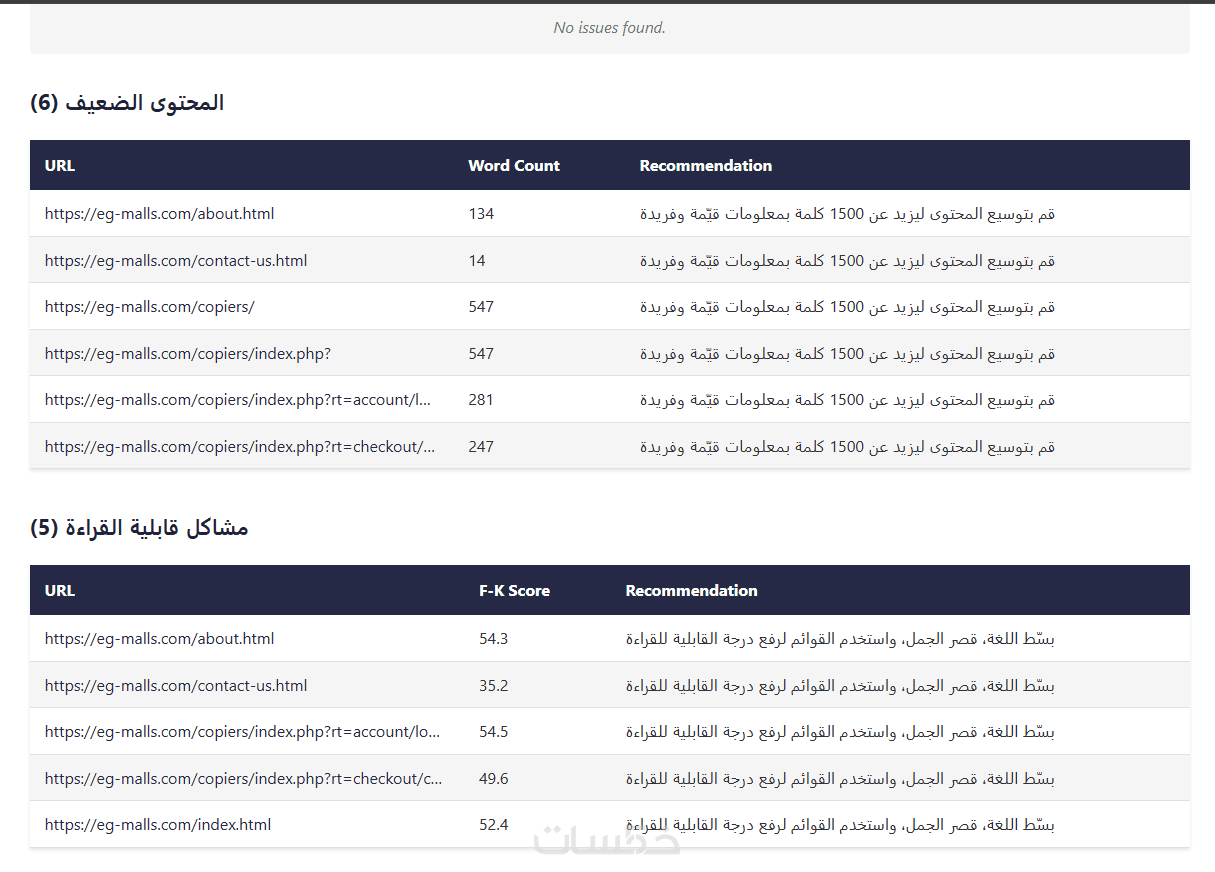Click contact-us.html URL in readability table
This screenshot has width=1215, height=872.
click(x=176, y=686)
